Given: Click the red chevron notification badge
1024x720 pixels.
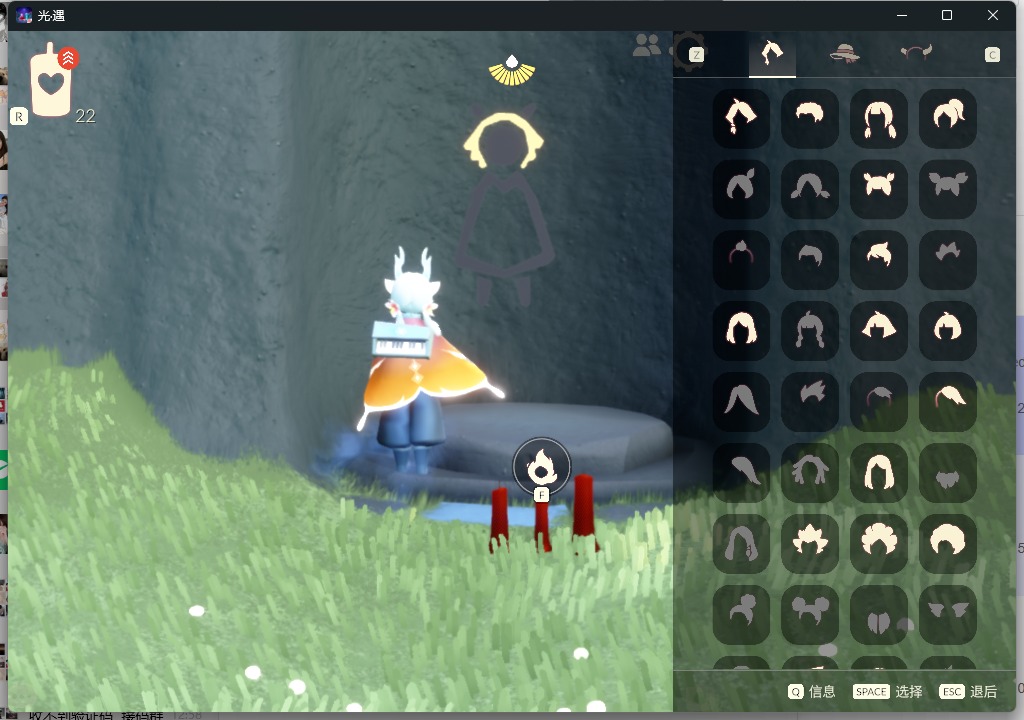Looking at the screenshot, I should click(68, 58).
